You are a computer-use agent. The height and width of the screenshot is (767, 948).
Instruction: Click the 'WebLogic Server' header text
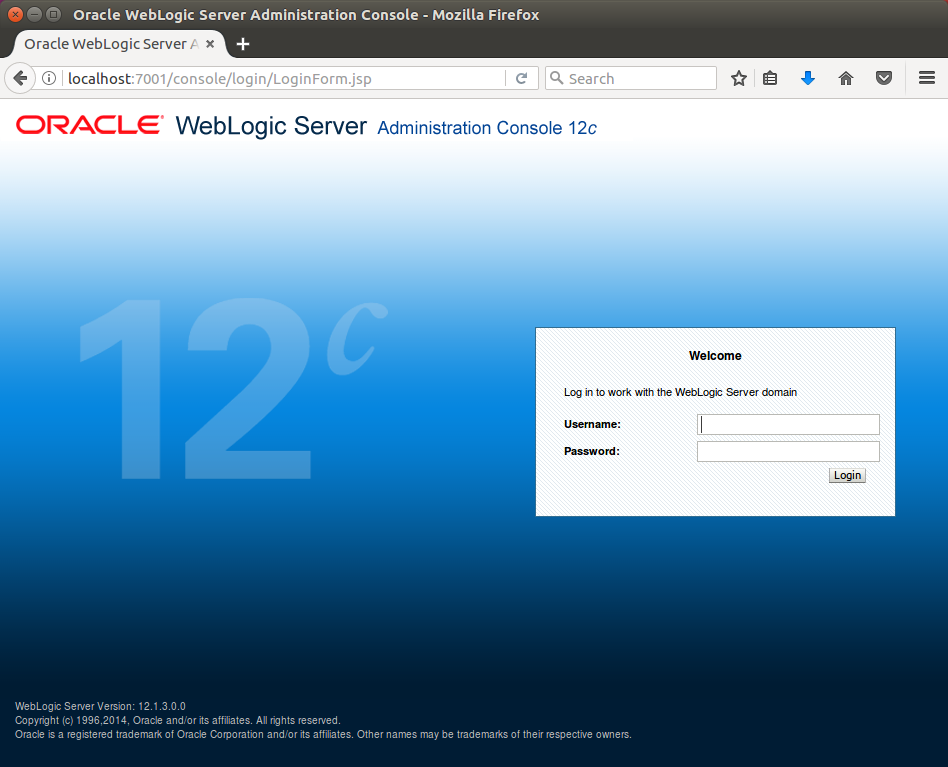click(x=271, y=126)
